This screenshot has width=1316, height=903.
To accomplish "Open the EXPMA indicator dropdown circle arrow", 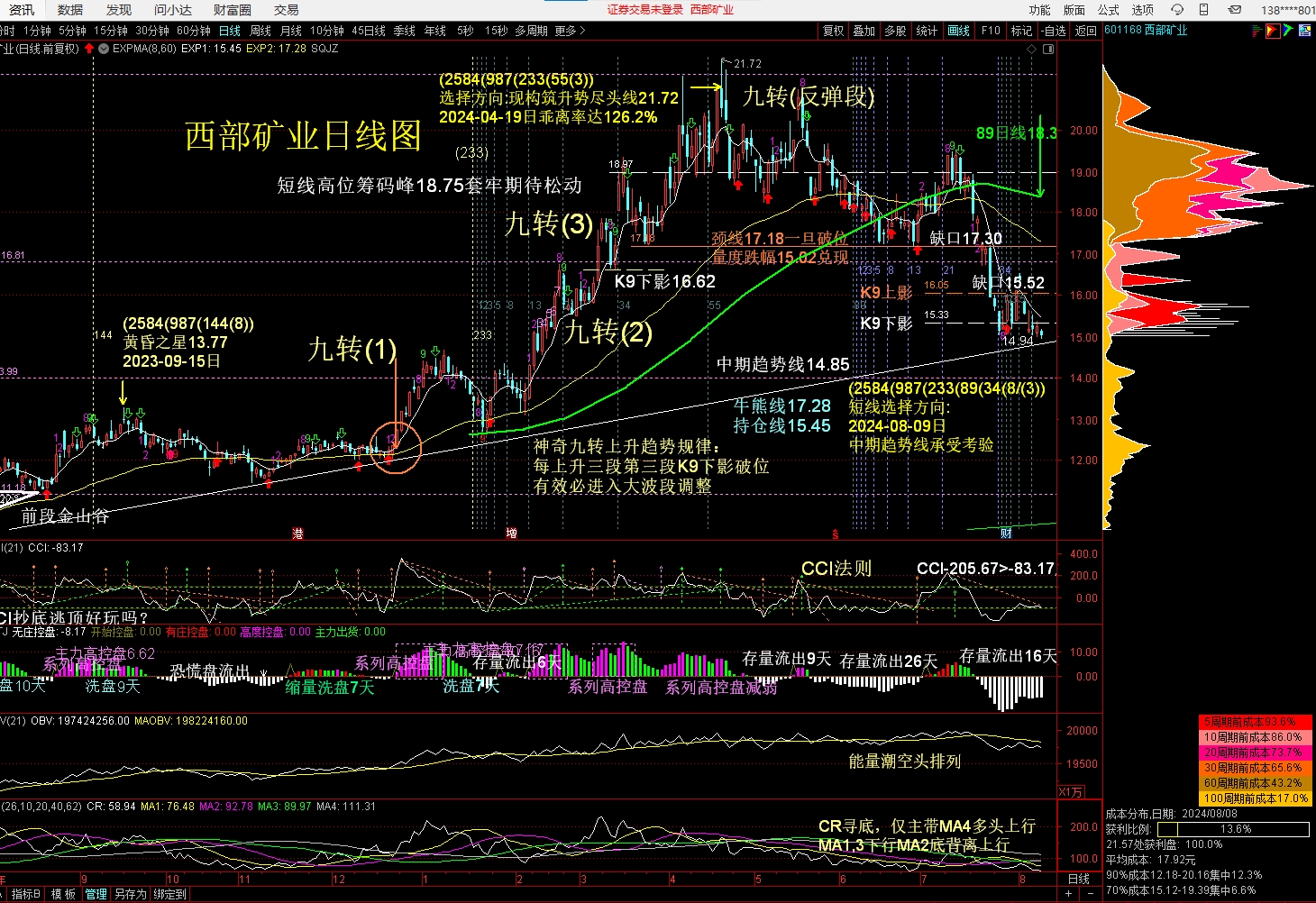I will (104, 49).
